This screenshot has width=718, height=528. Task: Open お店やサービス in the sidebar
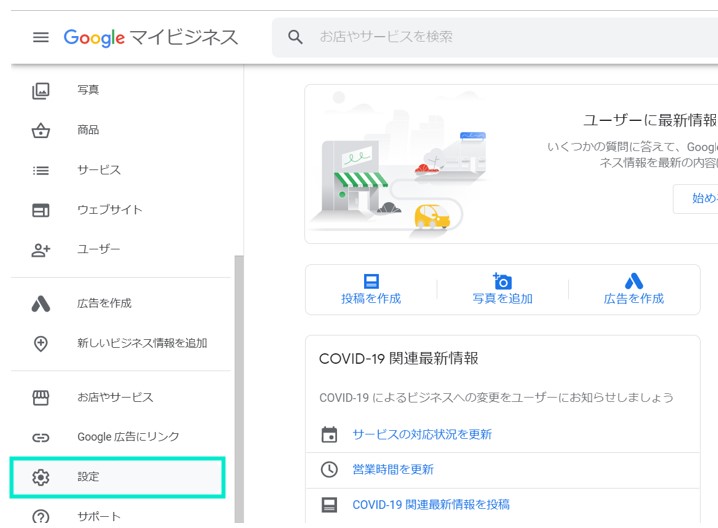pyautogui.click(x=115, y=397)
